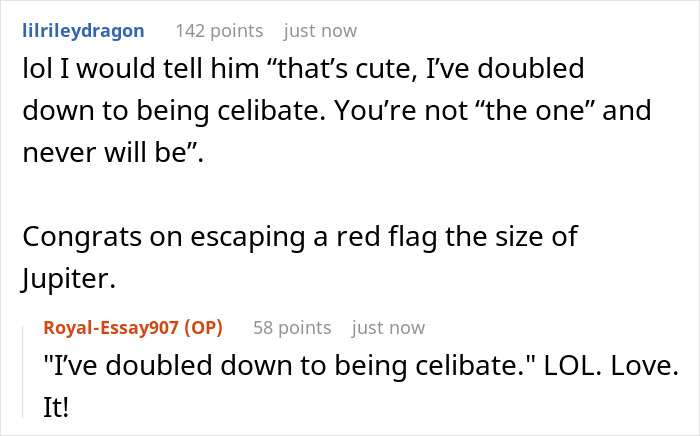Click "down to being celibate. You're not" line

pos(260,114)
